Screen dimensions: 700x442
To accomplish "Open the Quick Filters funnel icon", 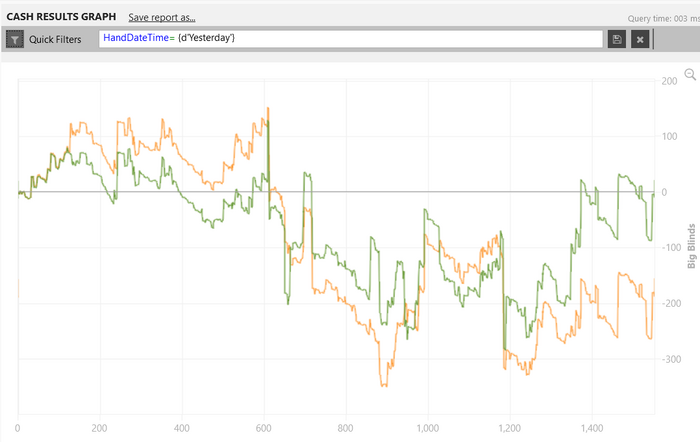I will (15, 39).
